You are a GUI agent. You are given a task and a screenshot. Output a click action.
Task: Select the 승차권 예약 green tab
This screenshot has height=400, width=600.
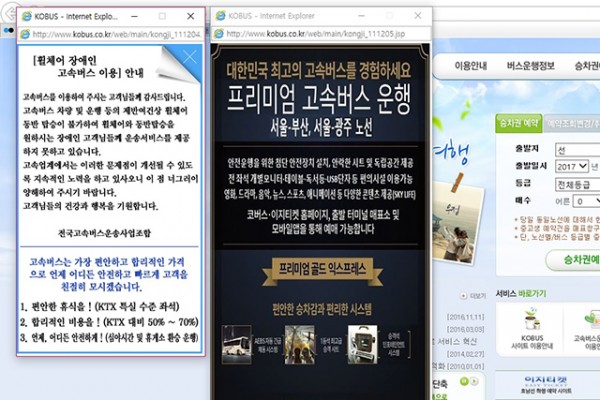point(519,123)
